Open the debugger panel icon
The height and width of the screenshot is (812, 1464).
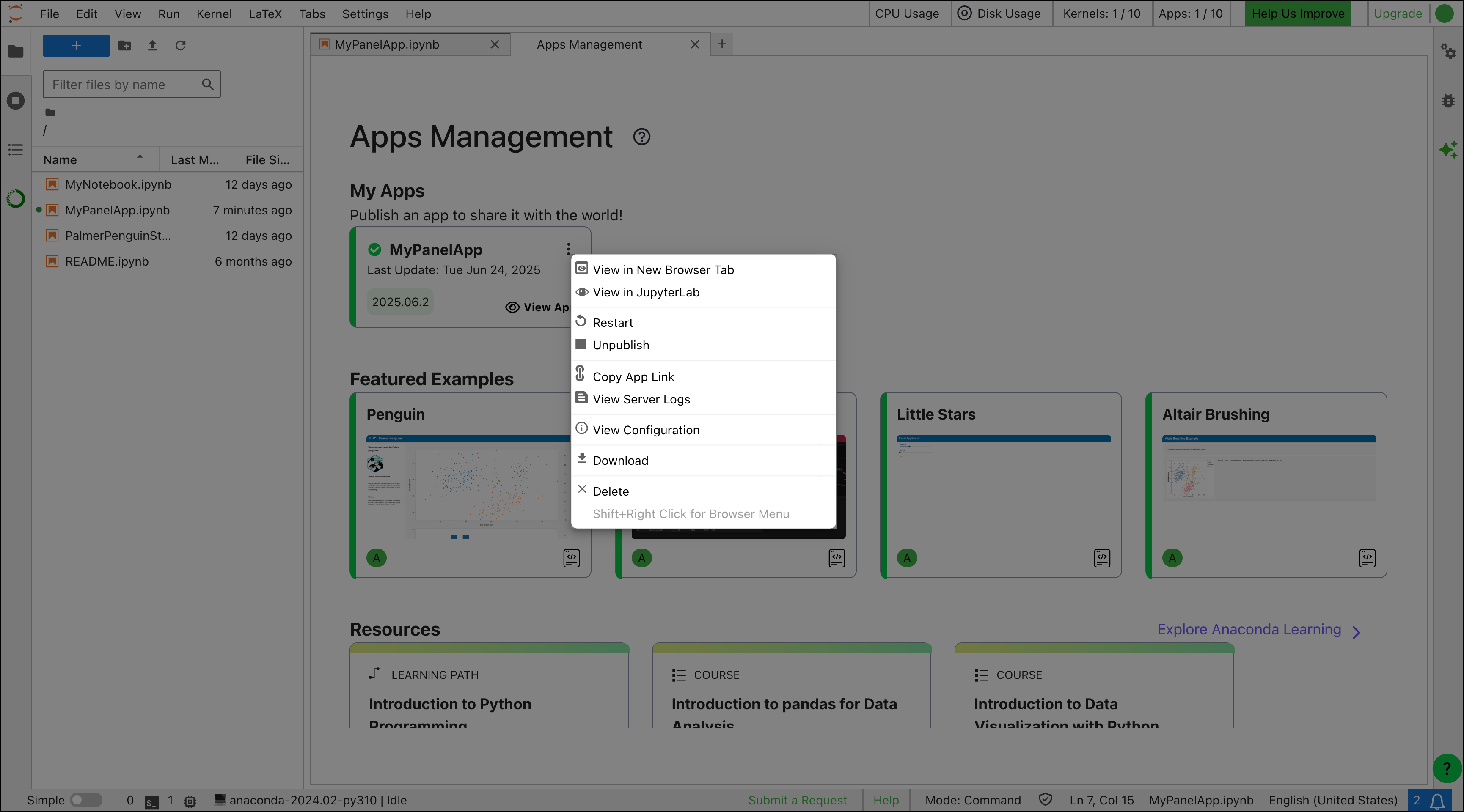[x=1447, y=101]
